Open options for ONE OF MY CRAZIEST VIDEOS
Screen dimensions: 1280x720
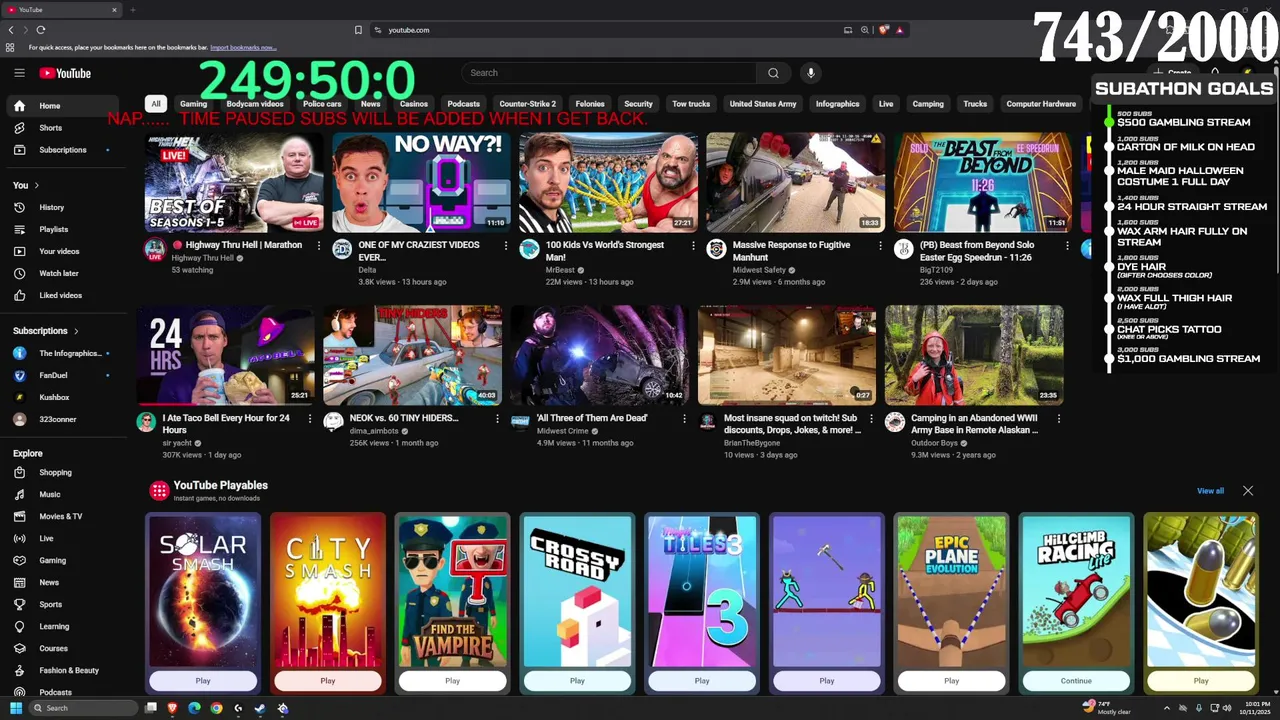pyautogui.click(x=506, y=245)
